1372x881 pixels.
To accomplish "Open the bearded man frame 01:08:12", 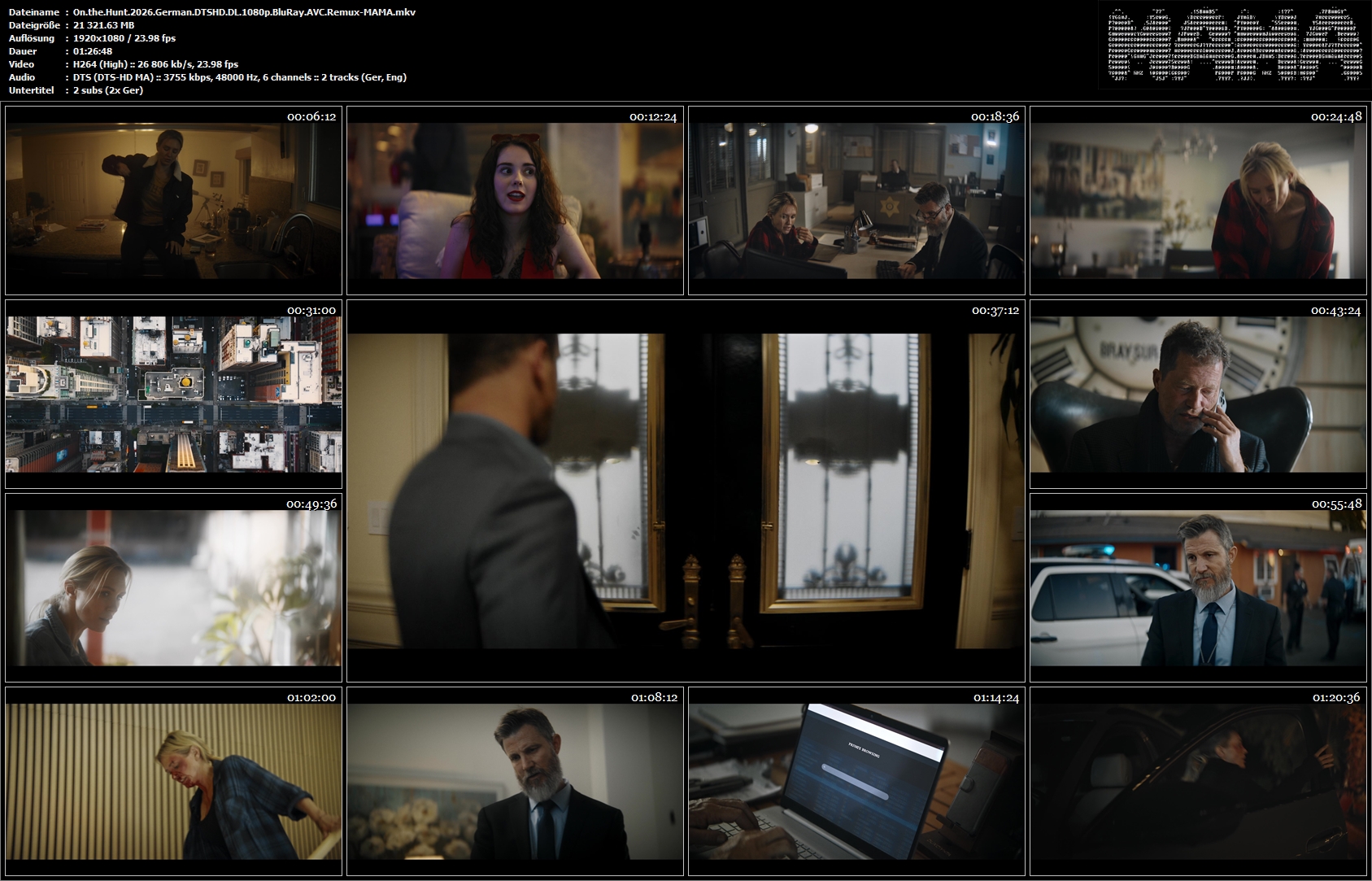I will [x=515, y=781].
